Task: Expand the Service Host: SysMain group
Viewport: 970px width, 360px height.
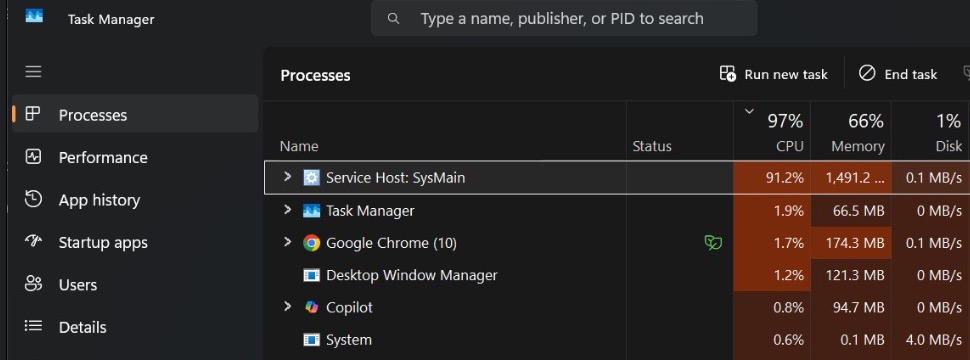Action: click(287, 177)
